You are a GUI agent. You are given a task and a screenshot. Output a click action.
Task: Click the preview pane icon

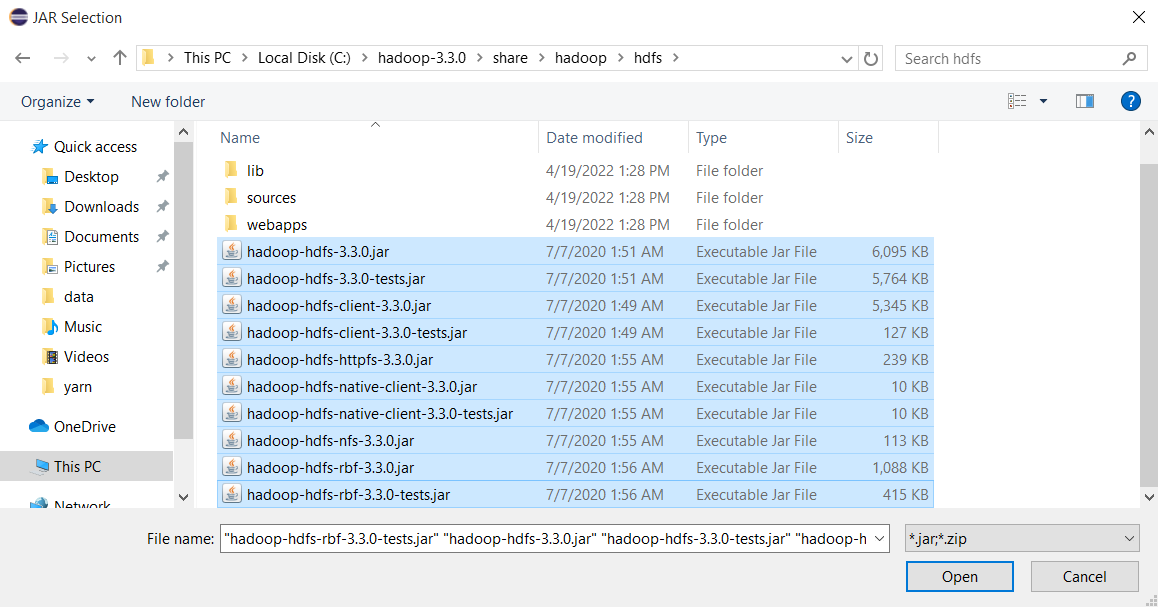[1084, 101]
